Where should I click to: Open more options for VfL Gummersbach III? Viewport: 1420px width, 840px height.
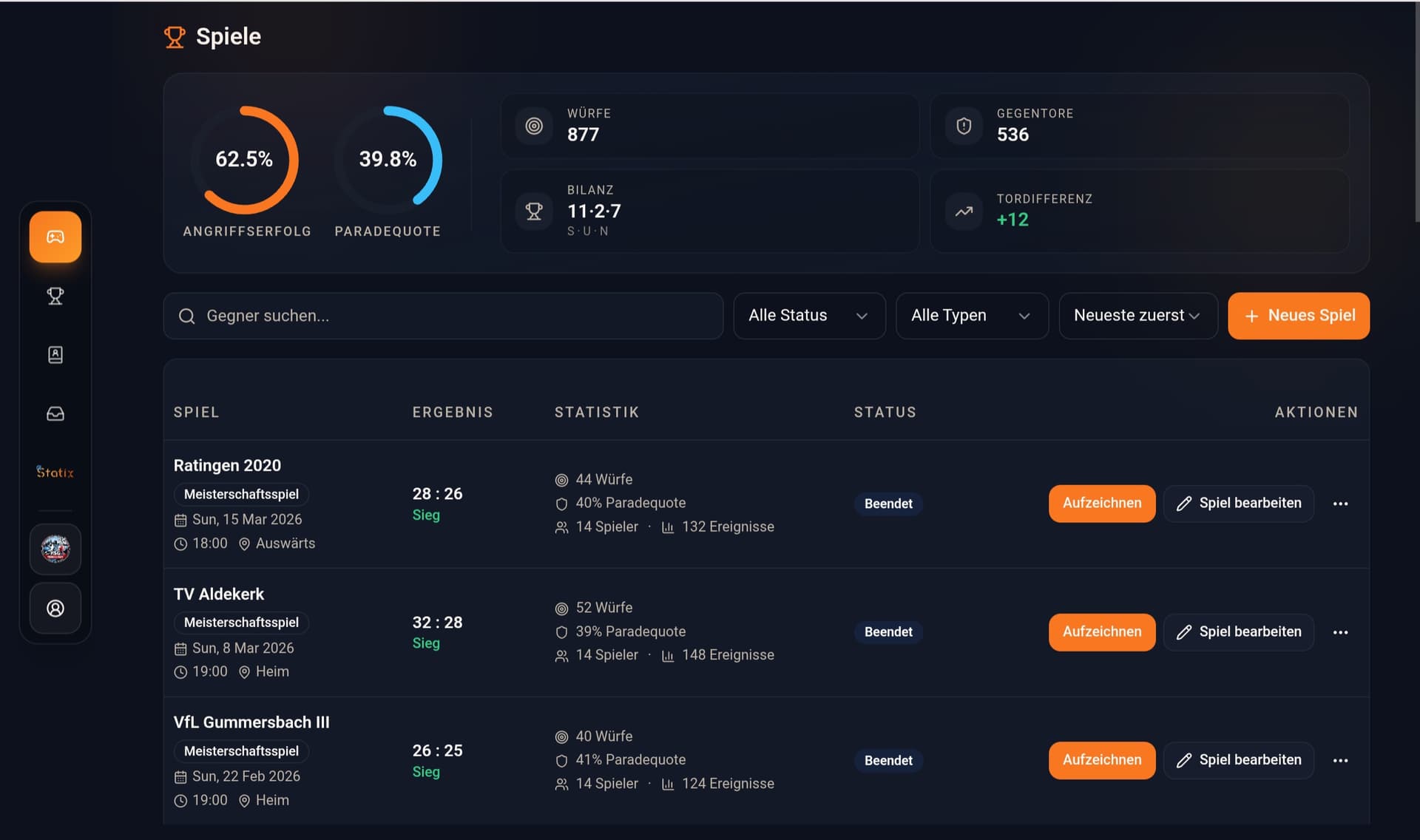1340,760
